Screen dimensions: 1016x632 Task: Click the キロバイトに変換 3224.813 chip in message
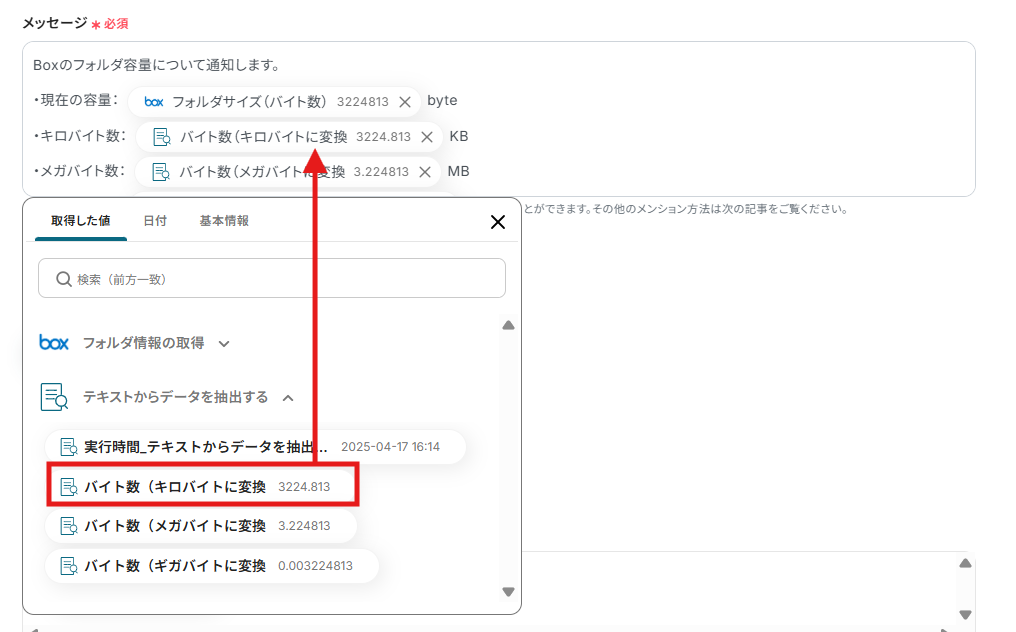click(x=289, y=137)
